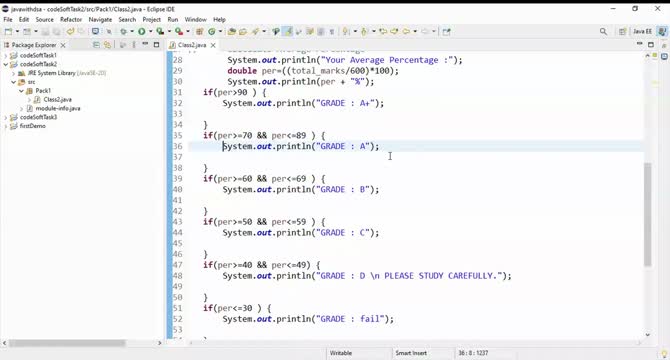This screenshot has width=670, height=360.
Task: Click the Package Explorer horizontal scrollbar
Action: click(67, 343)
